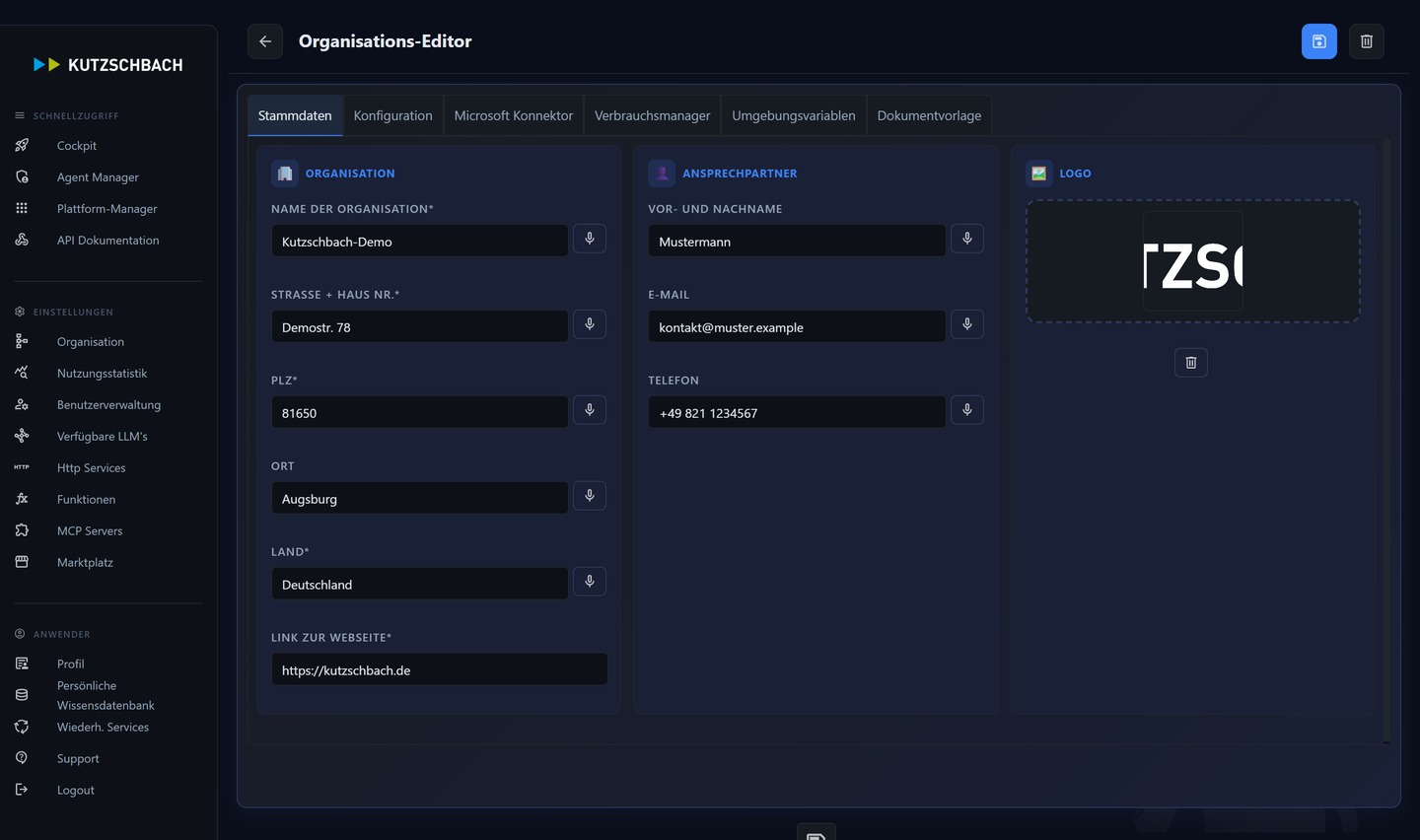The image size is (1420, 840).
Task: Click the Logout link
Action: click(76, 791)
